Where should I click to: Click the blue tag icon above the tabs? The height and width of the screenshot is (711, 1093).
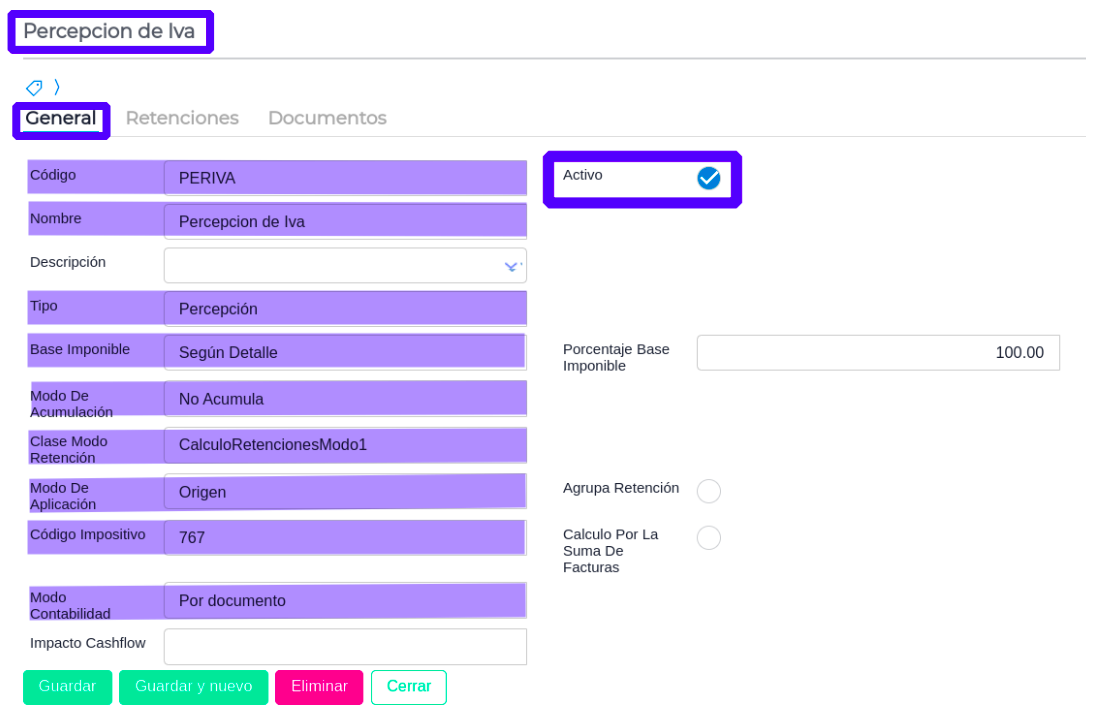coord(34,87)
